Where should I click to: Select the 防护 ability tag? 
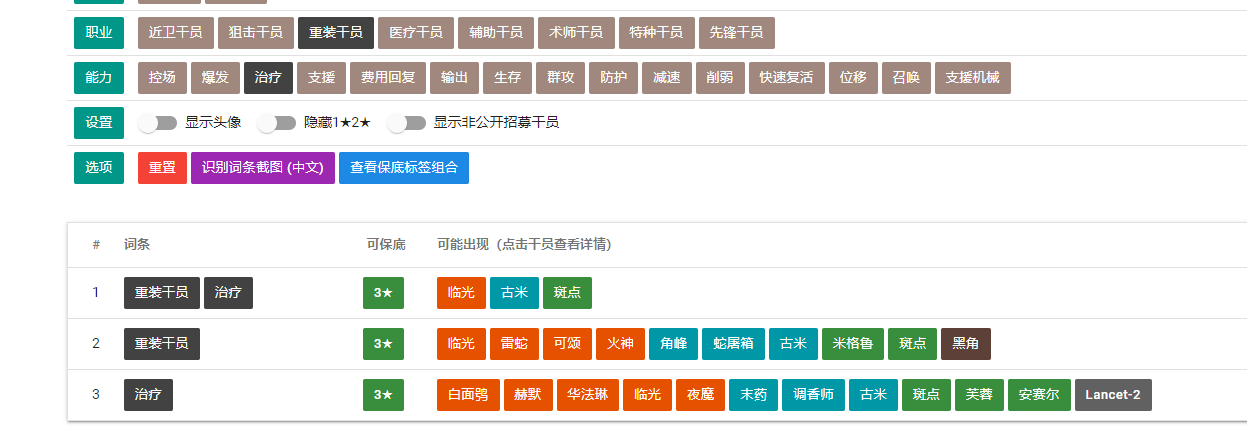click(614, 78)
